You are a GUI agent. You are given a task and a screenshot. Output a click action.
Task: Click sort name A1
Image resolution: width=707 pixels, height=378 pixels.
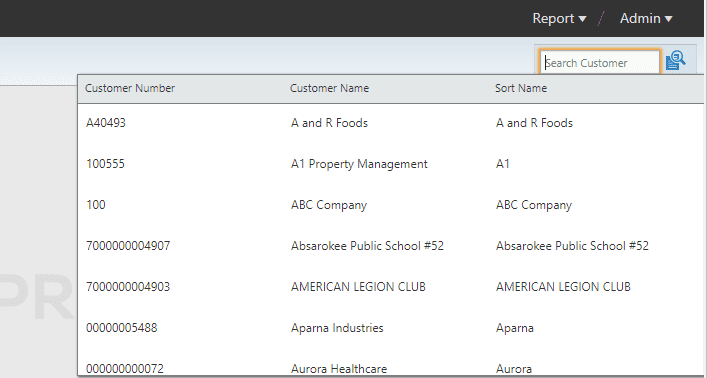[x=503, y=164]
